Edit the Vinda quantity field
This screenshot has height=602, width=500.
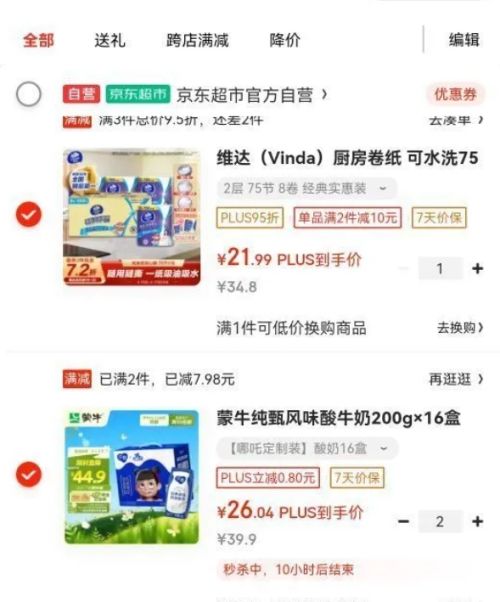[x=440, y=268]
